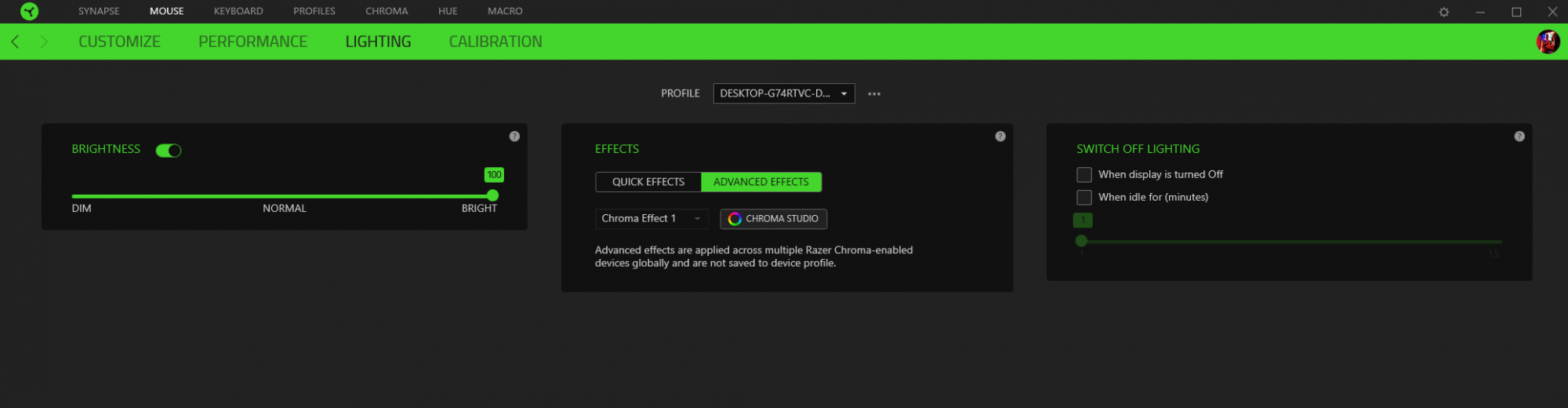Image resolution: width=1568 pixels, height=408 pixels.
Task: Open the Chroma Effect 1 dropdown
Action: click(651, 219)
